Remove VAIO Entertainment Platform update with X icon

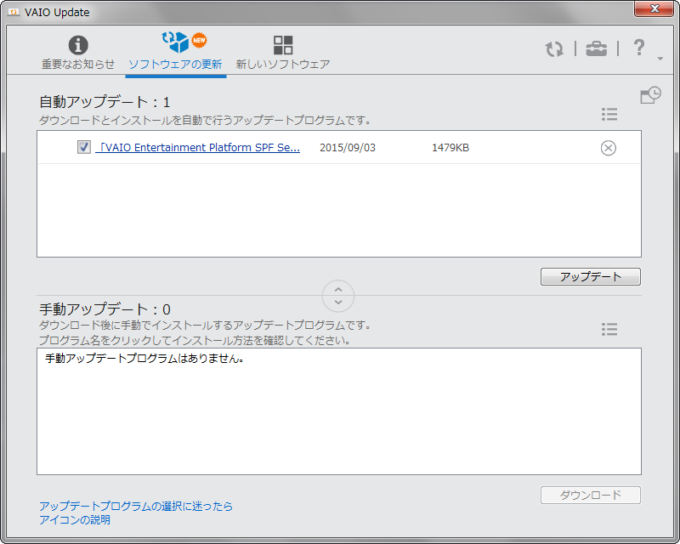pyautogui.click(x=608, y=148)
